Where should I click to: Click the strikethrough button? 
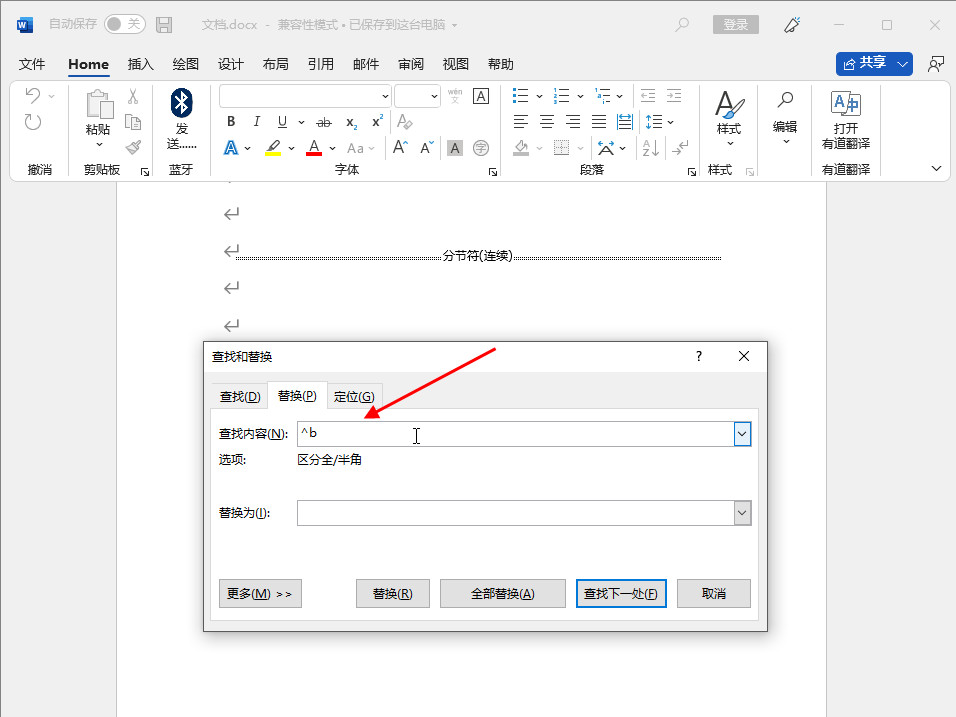tap(323, 122)
